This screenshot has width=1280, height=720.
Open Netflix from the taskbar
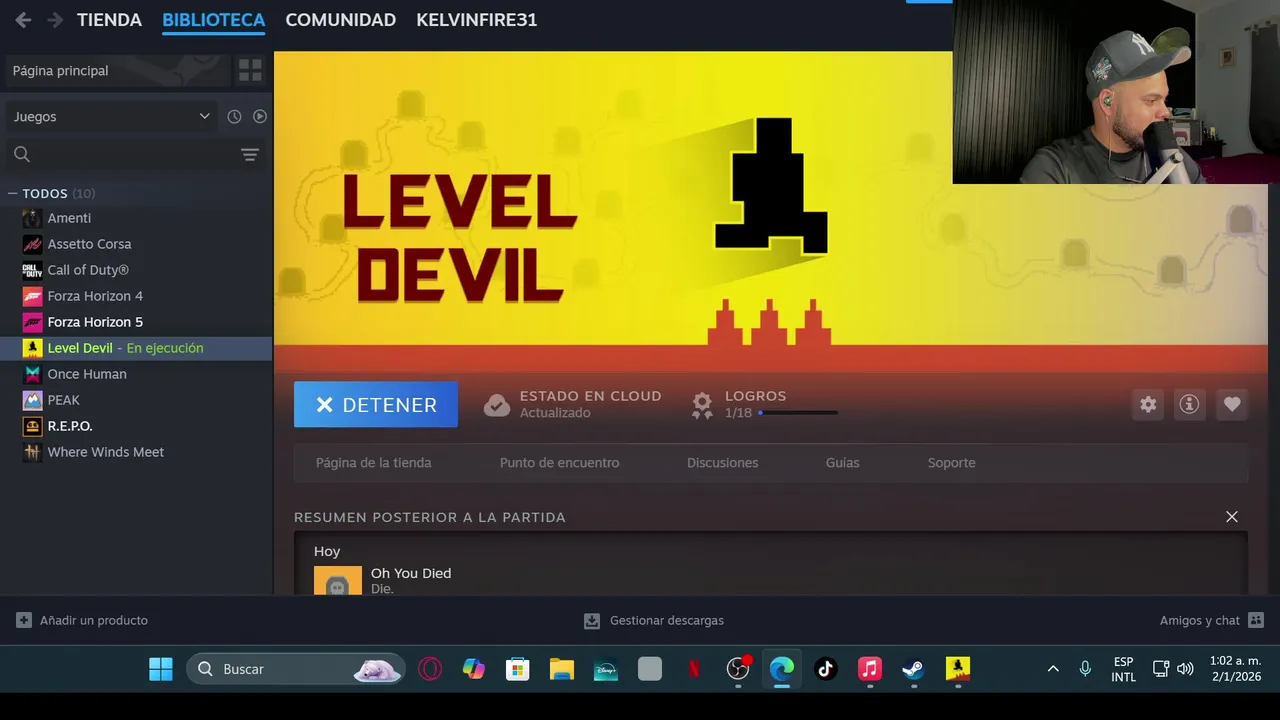pos(694,669)
